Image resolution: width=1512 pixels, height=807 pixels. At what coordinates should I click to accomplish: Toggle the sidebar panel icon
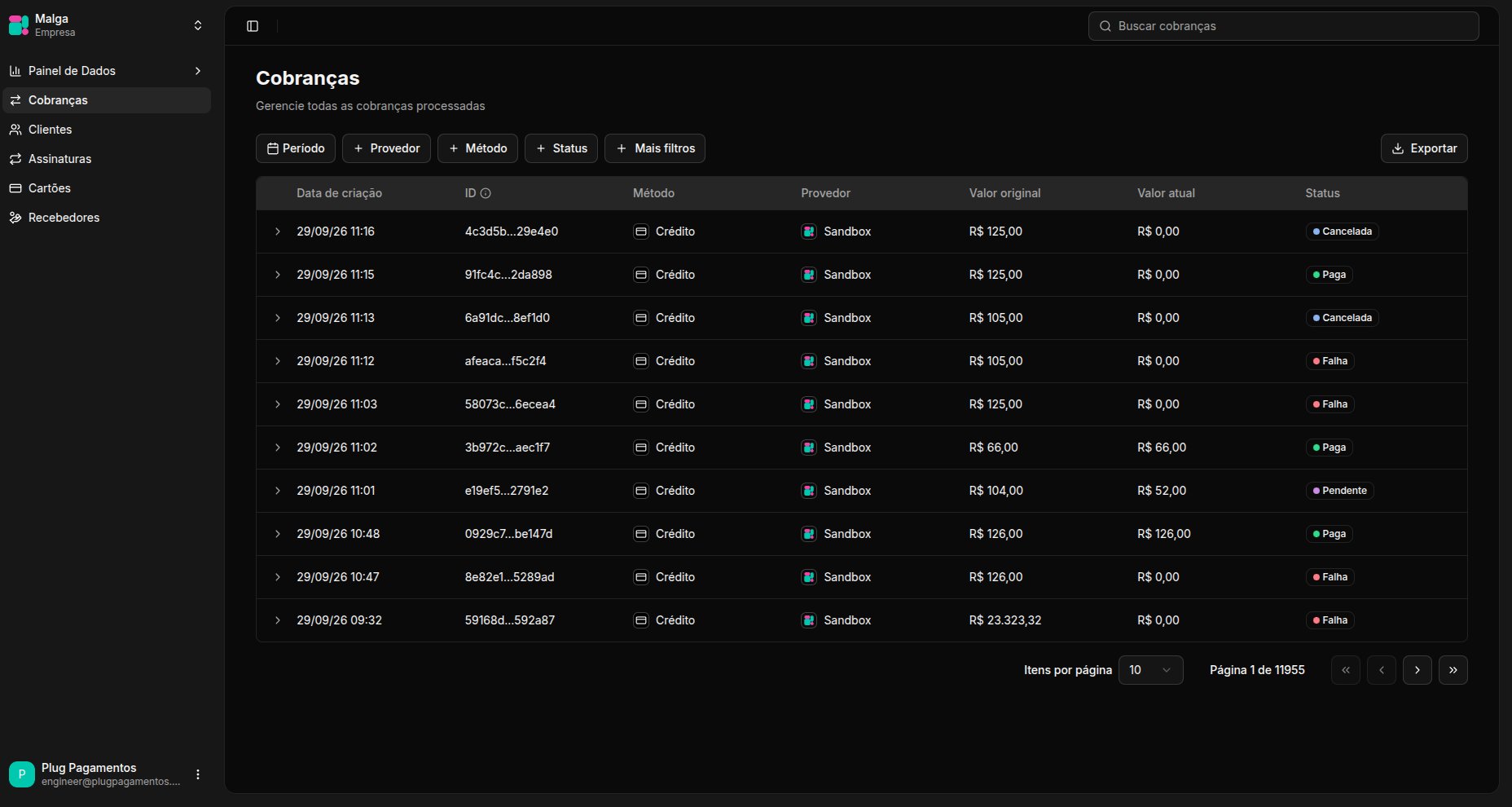point(253,26)
